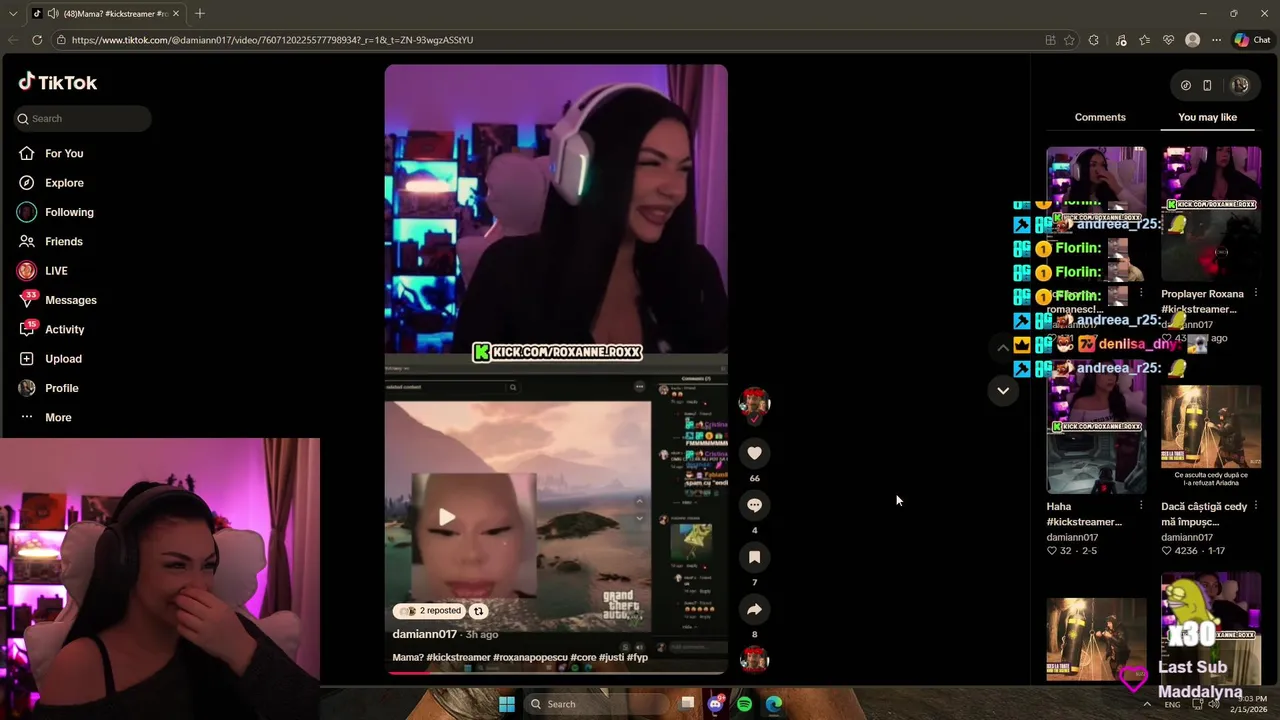Open browser Settings and more menu
The height and width of the screenshot is (720, 1280).
tap(1216, 40)
